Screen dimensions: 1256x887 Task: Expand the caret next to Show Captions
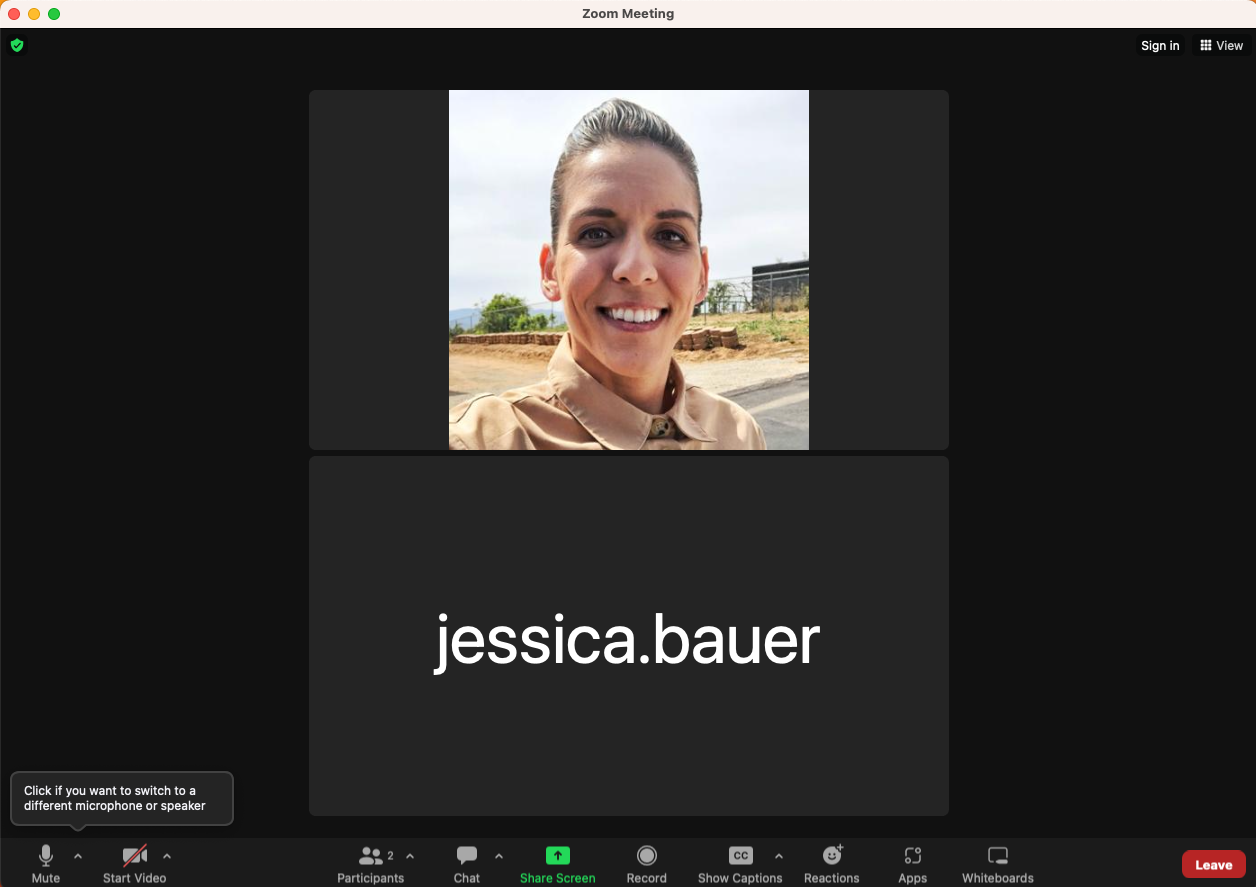(x=779, y=856)
